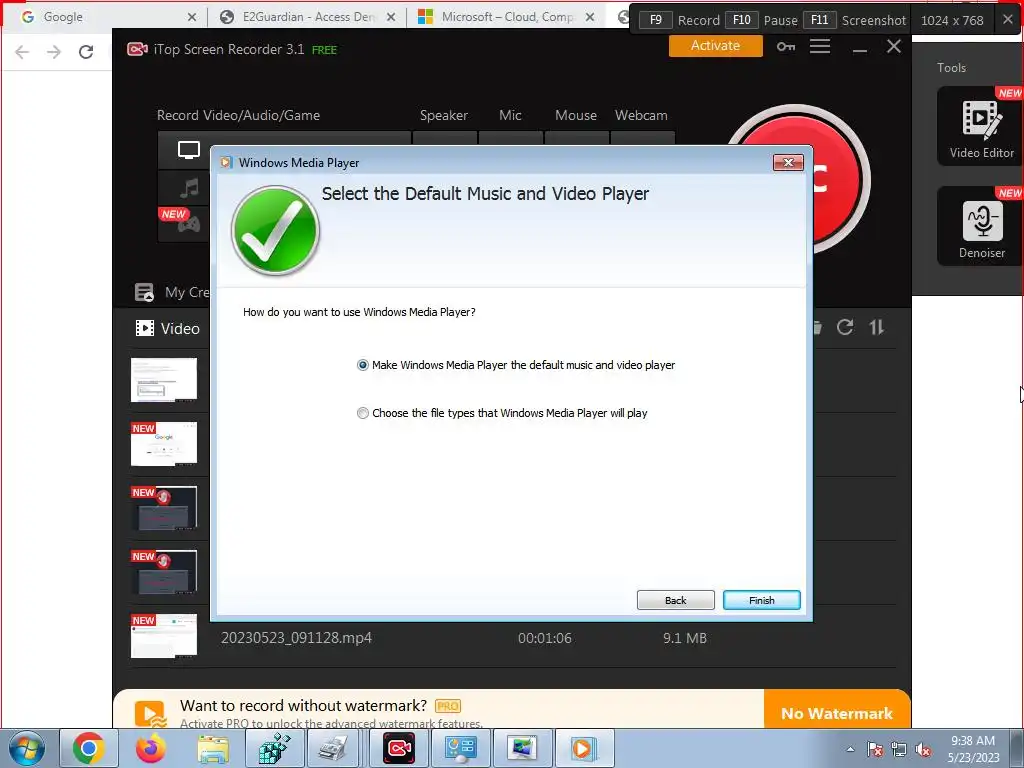Open the network tray icon
1024x768 pixels.
click(x=899, y=749)
